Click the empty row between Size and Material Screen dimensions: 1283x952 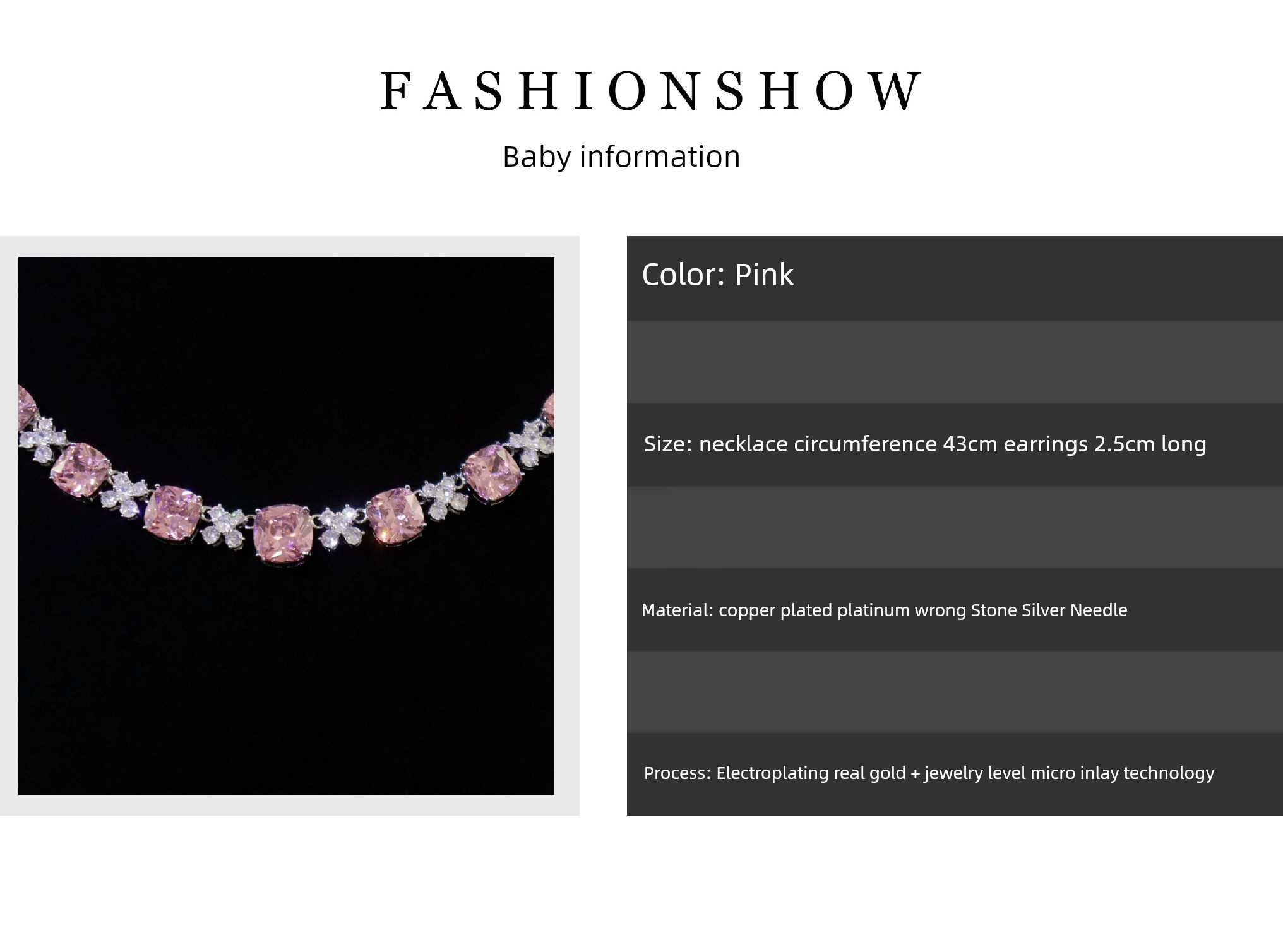pyautogui.click(x=955, y=527)
